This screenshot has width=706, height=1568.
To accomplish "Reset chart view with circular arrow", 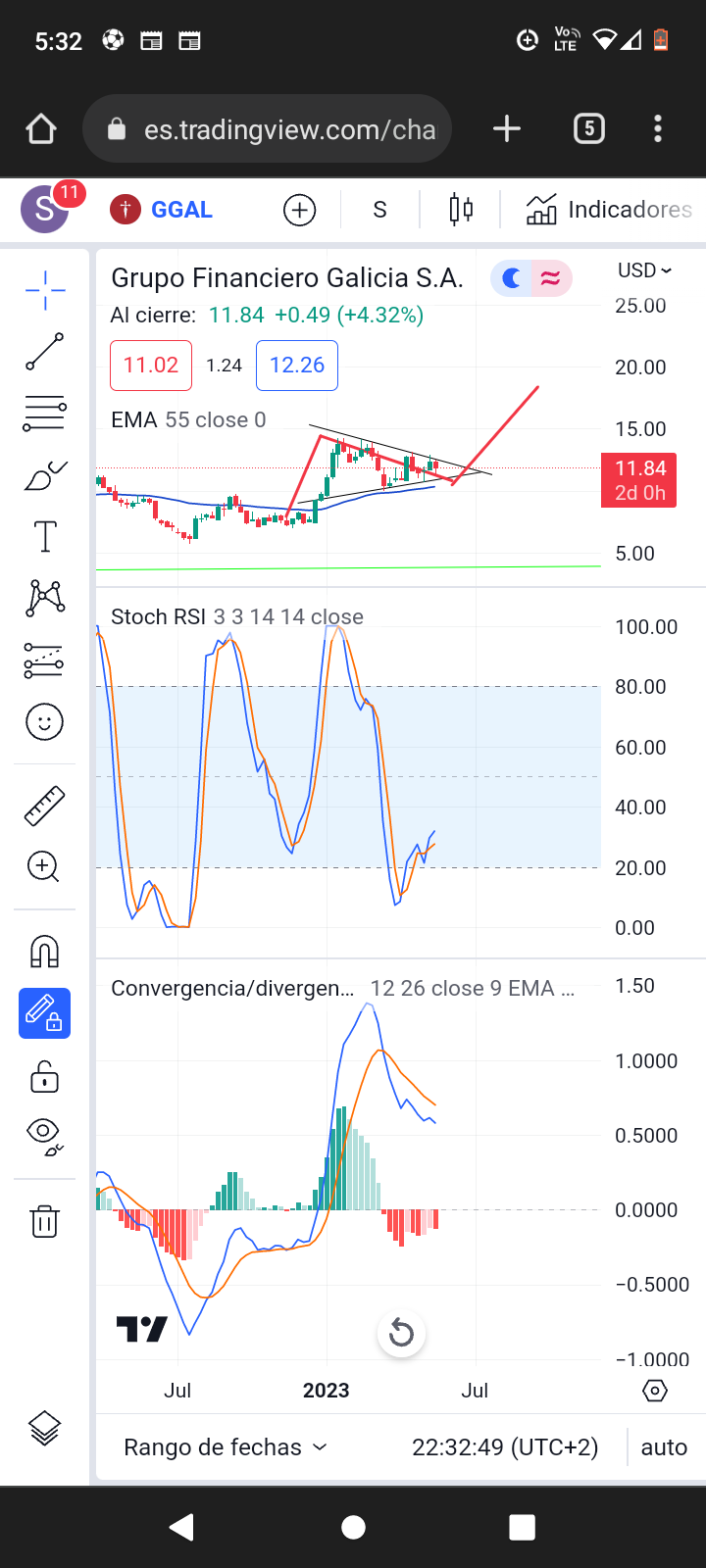I will click(401, 1333).
